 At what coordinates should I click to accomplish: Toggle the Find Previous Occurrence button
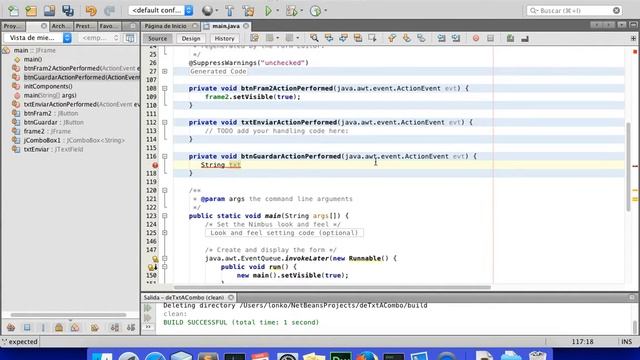329,38
